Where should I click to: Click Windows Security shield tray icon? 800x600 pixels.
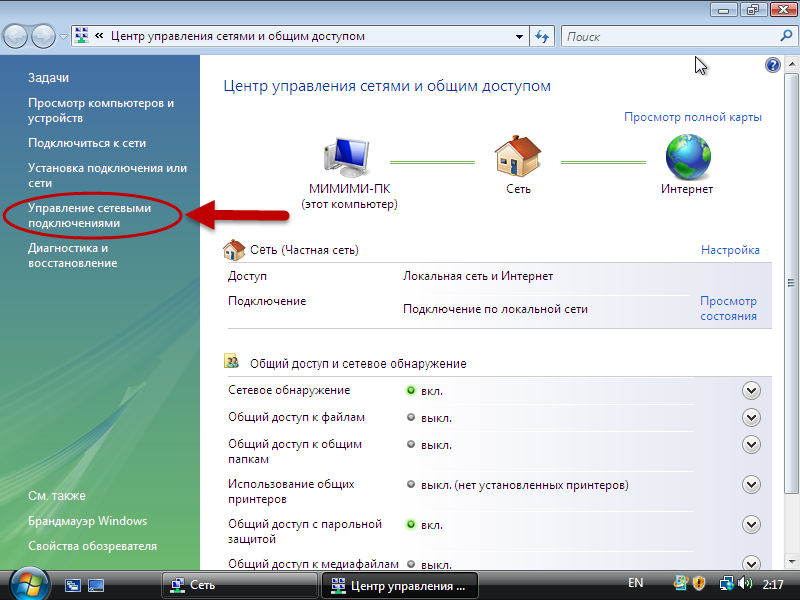698,583
